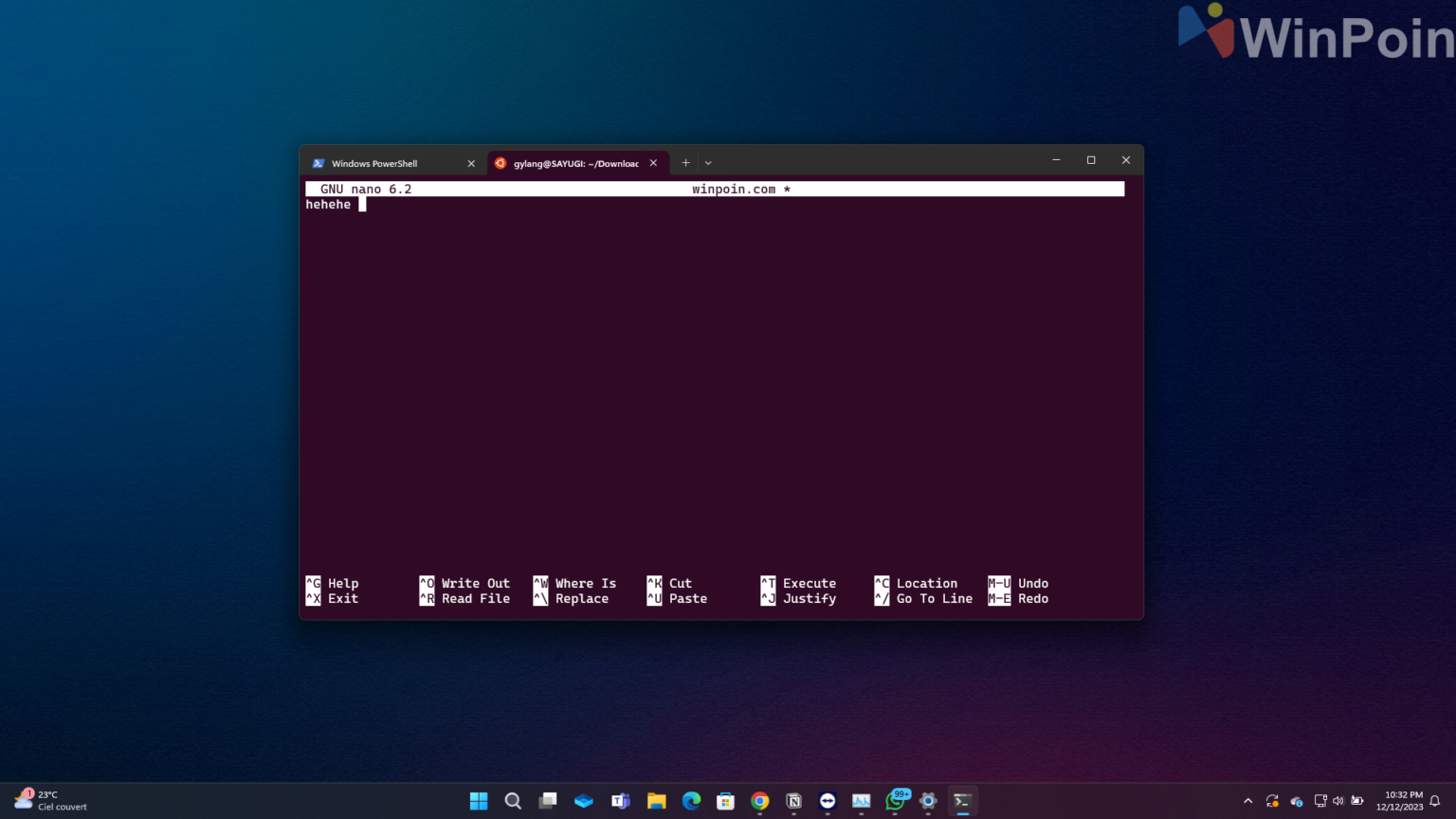Screen dimensions: 1456x819
Task: Click the Exit shortcut in nano
Action: (343, 598)
